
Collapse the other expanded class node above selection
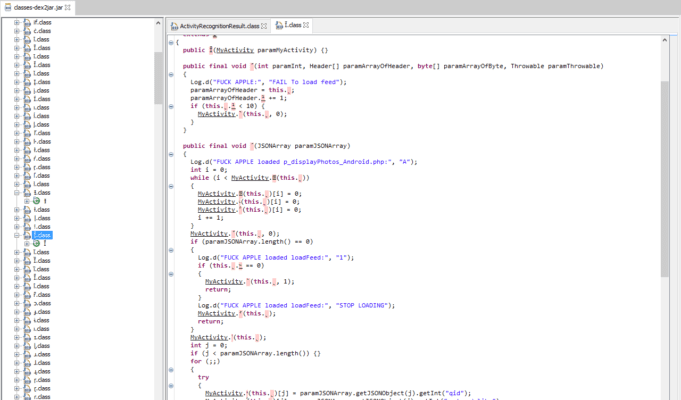[x=17, y=192]
